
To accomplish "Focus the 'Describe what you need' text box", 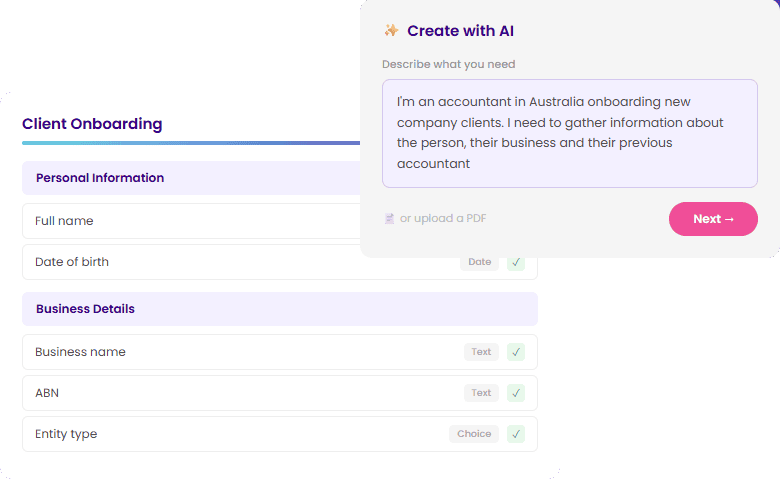I will click(569, 133).
